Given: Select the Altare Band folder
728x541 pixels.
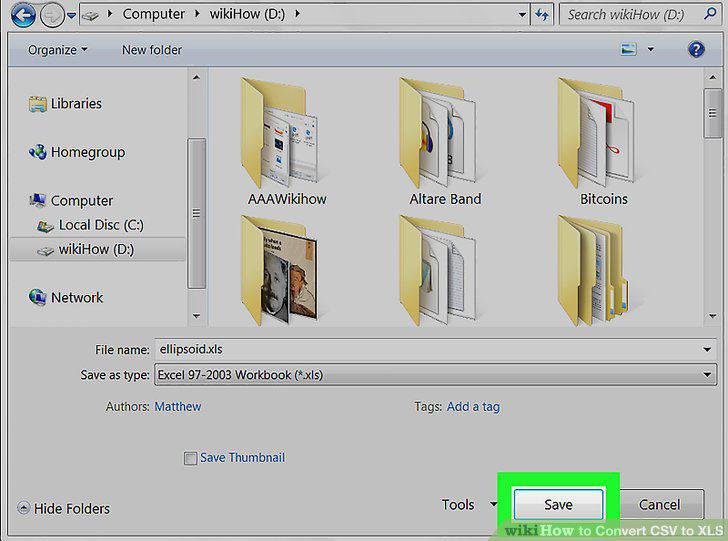Looking at the screenshot, I should pos(444,142).
